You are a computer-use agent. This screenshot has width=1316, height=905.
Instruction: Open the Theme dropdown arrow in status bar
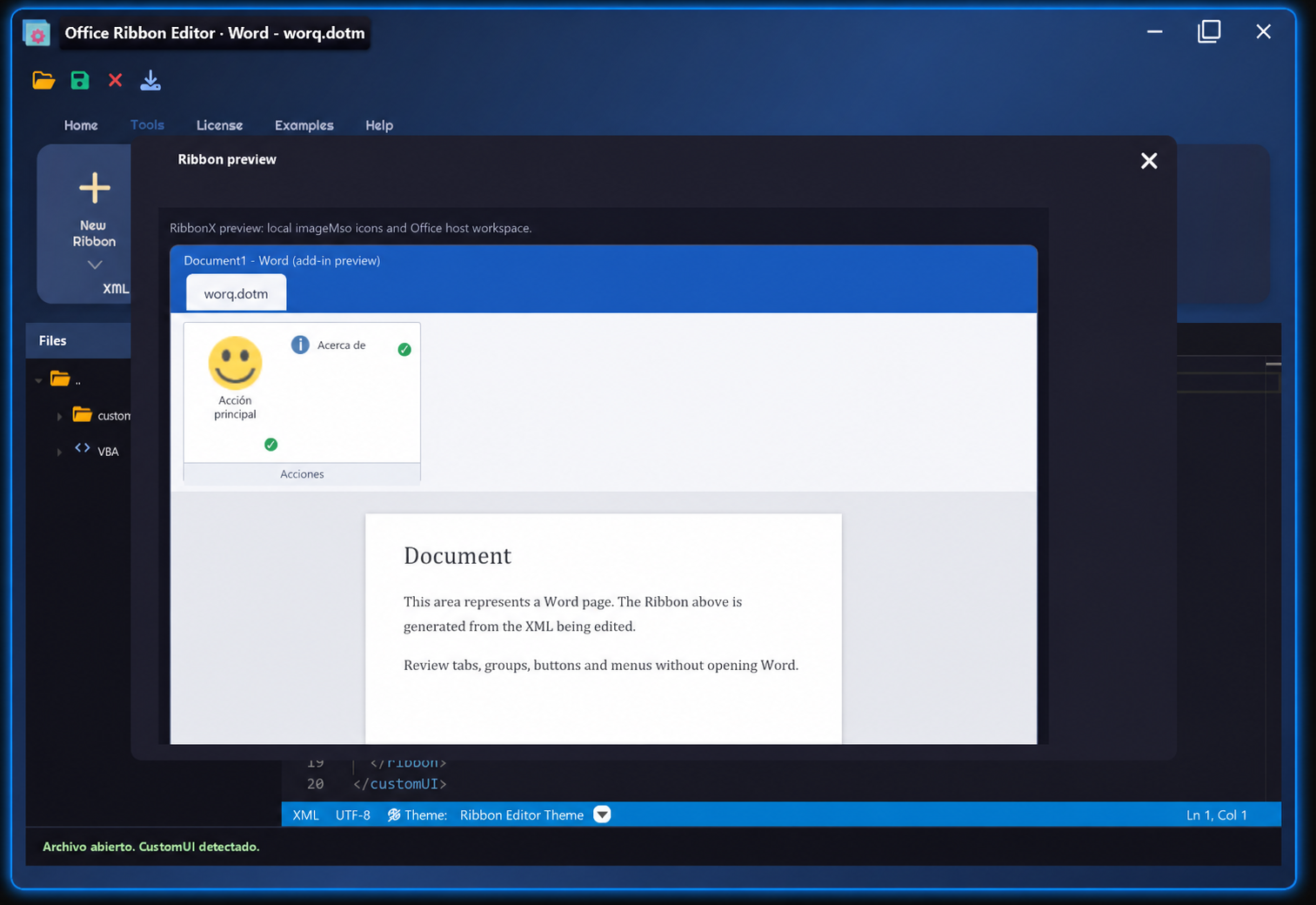602,814
